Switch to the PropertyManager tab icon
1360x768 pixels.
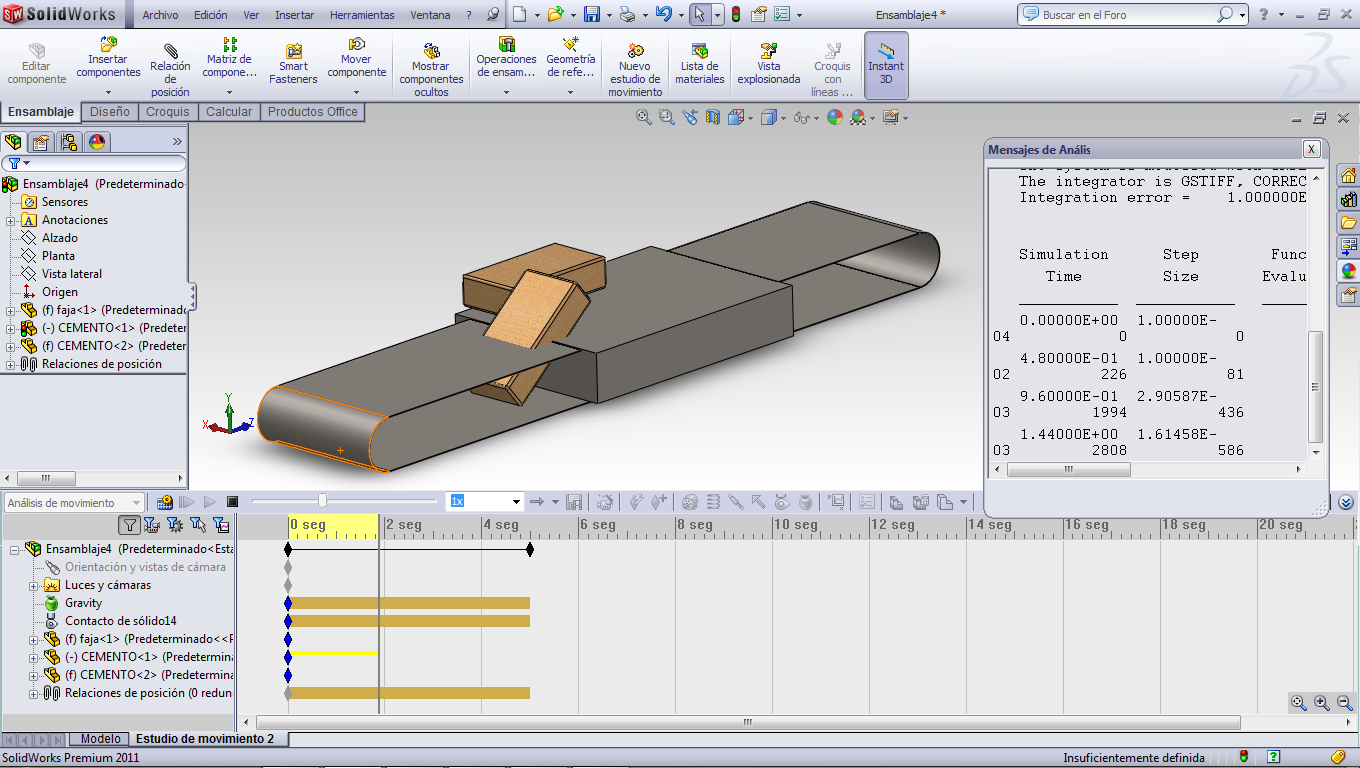click(41, 142)
